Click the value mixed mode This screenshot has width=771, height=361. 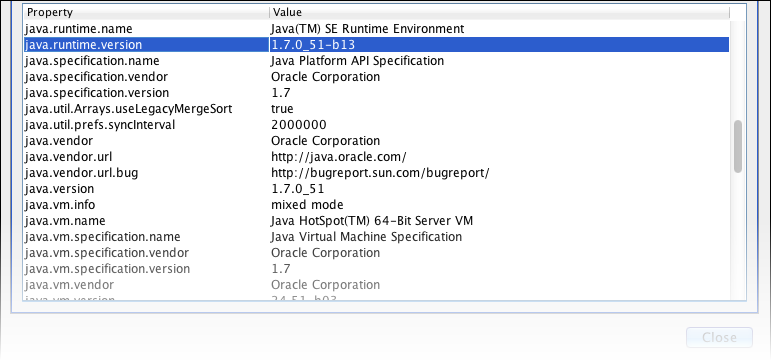pos(307,205)
